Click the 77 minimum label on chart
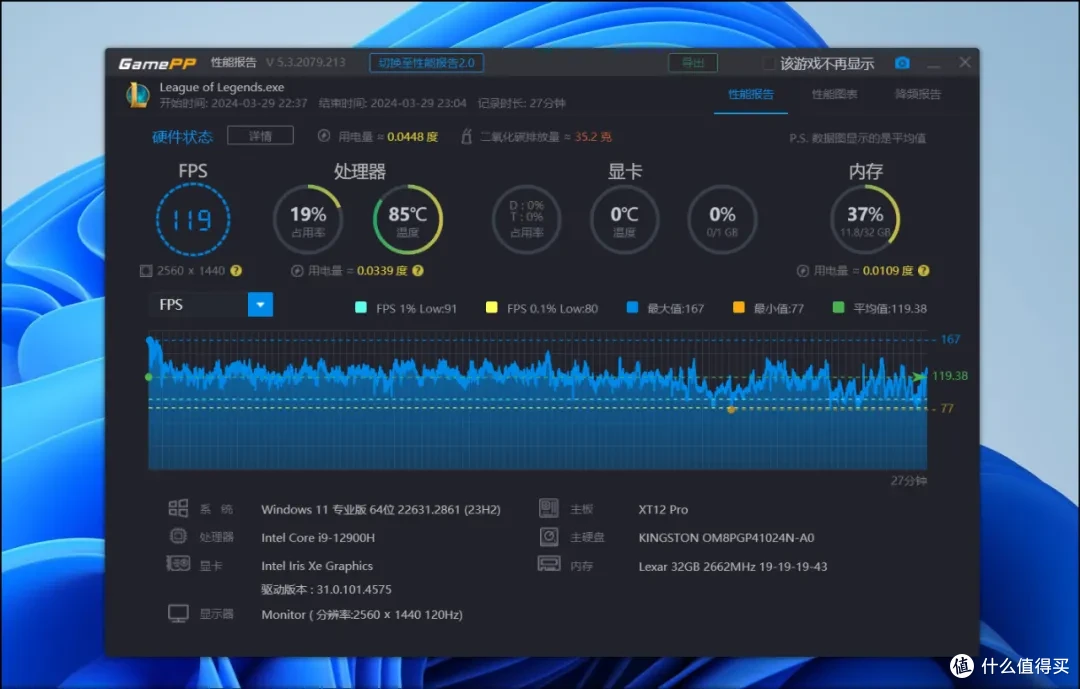This screenshot has width=1080, height=689. click(946, 408)
